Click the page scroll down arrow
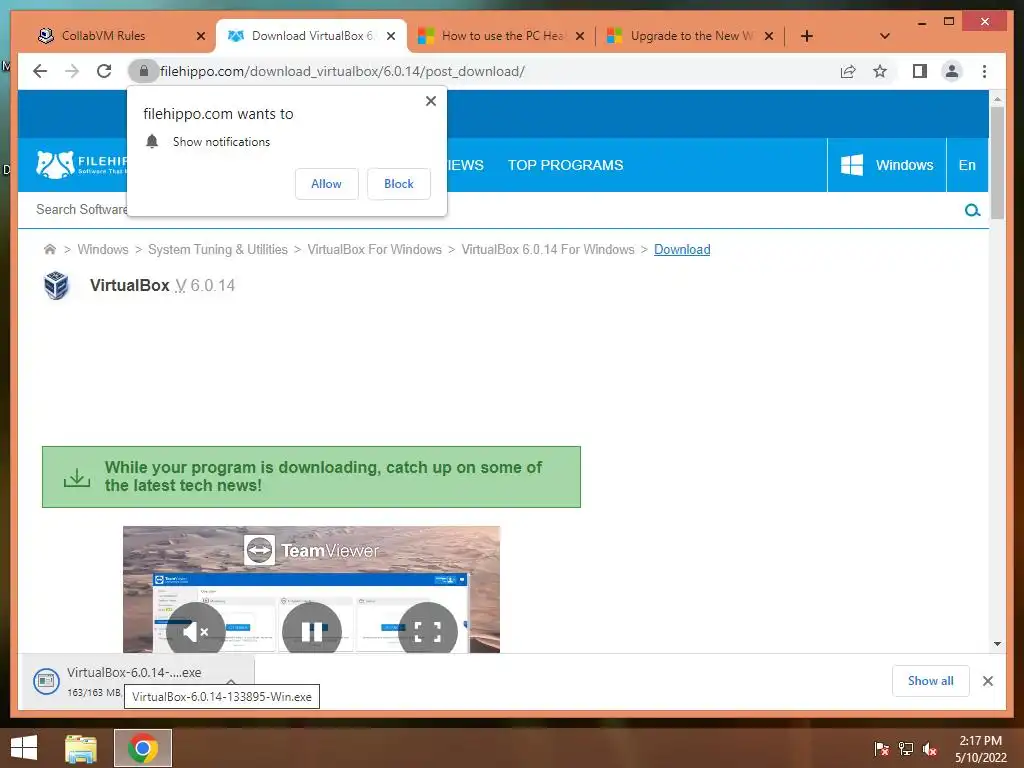1024x768 pixels. pyautogui.click(x=997, y=644)
